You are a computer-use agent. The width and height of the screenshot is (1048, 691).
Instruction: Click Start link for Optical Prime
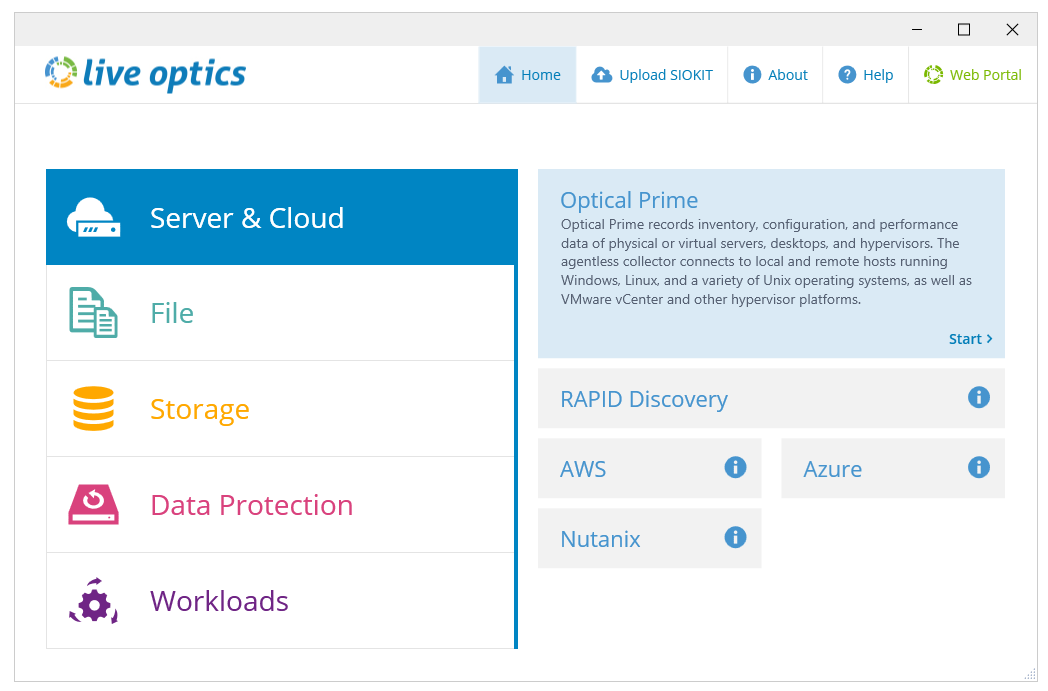pyautogui.click(x=970, y=339)
